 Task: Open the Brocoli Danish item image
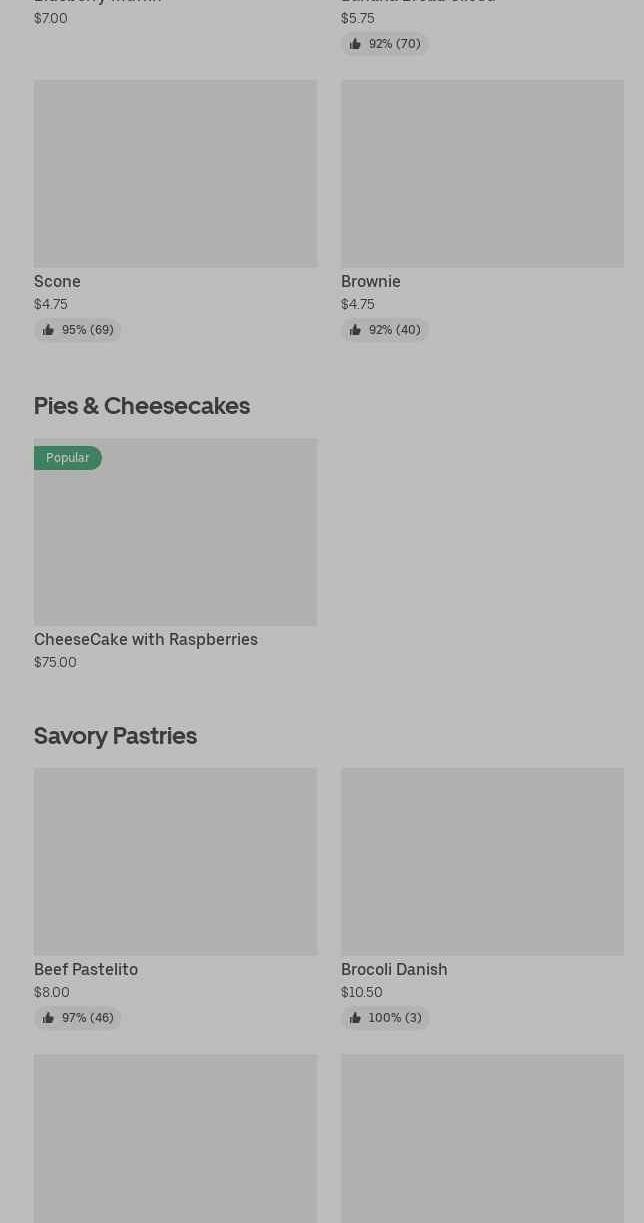[x=482, y=862]
